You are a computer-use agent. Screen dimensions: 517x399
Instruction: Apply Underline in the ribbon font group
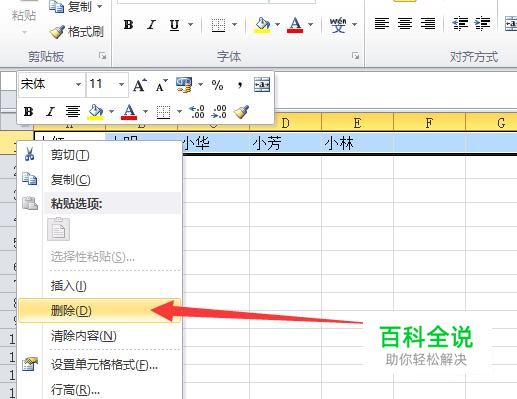tap(174, 25)
